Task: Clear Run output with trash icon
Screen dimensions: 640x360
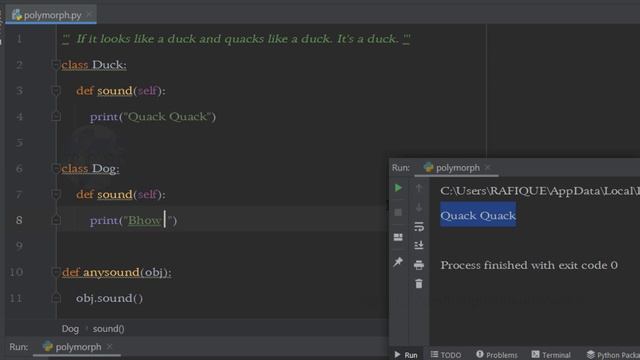Action: click(419, 284)
